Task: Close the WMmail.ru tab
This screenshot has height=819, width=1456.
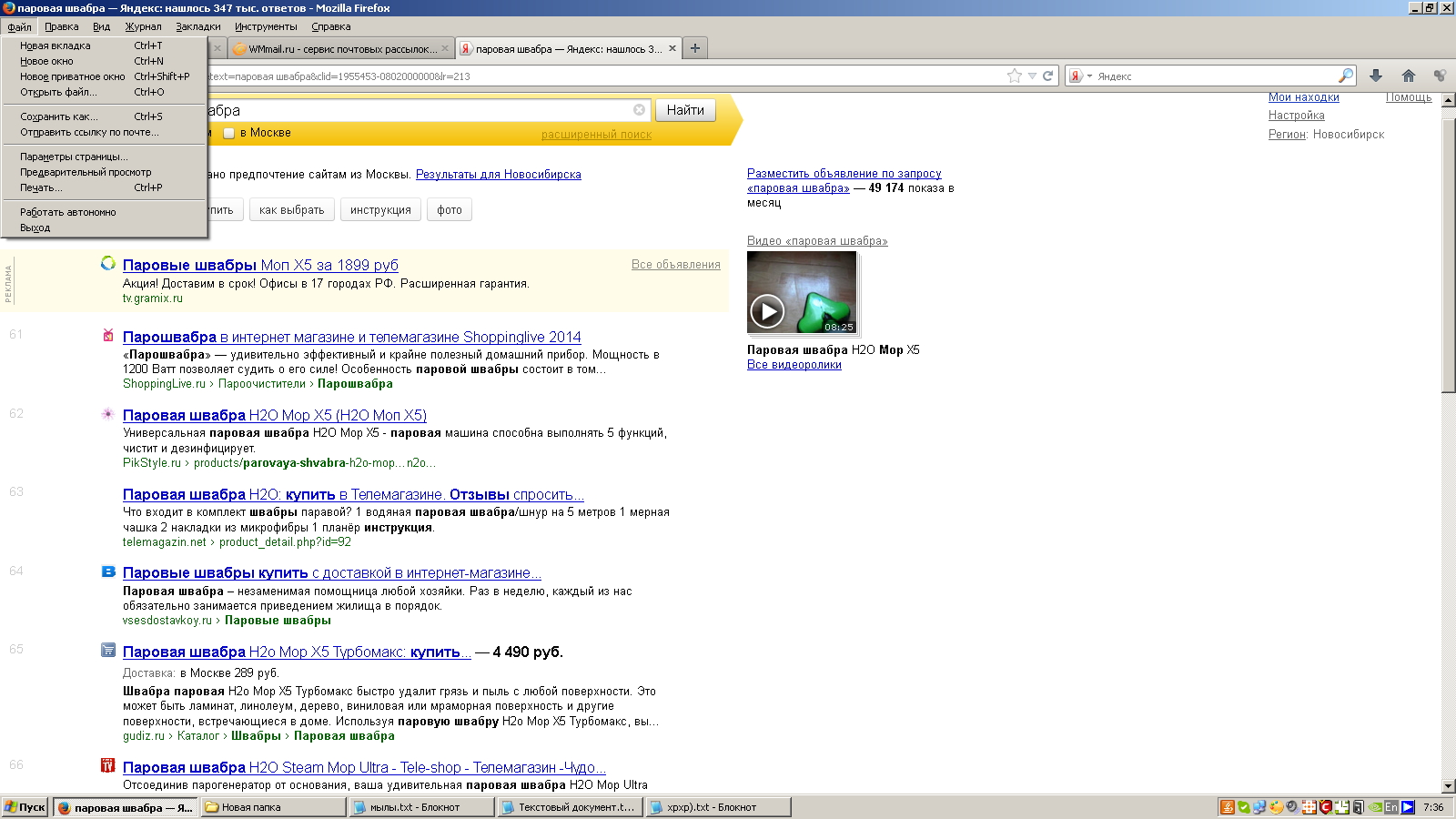Action: pyautogui.click(x=445, y=49)
